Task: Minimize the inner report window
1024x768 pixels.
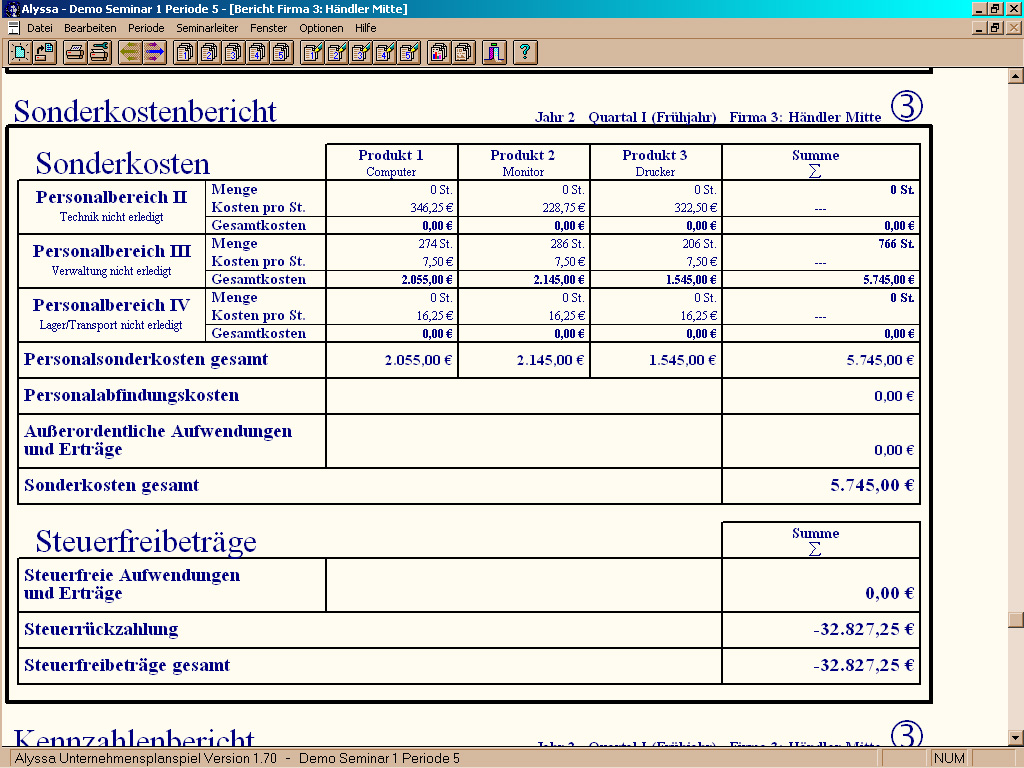Action: [x=980, y=28]
